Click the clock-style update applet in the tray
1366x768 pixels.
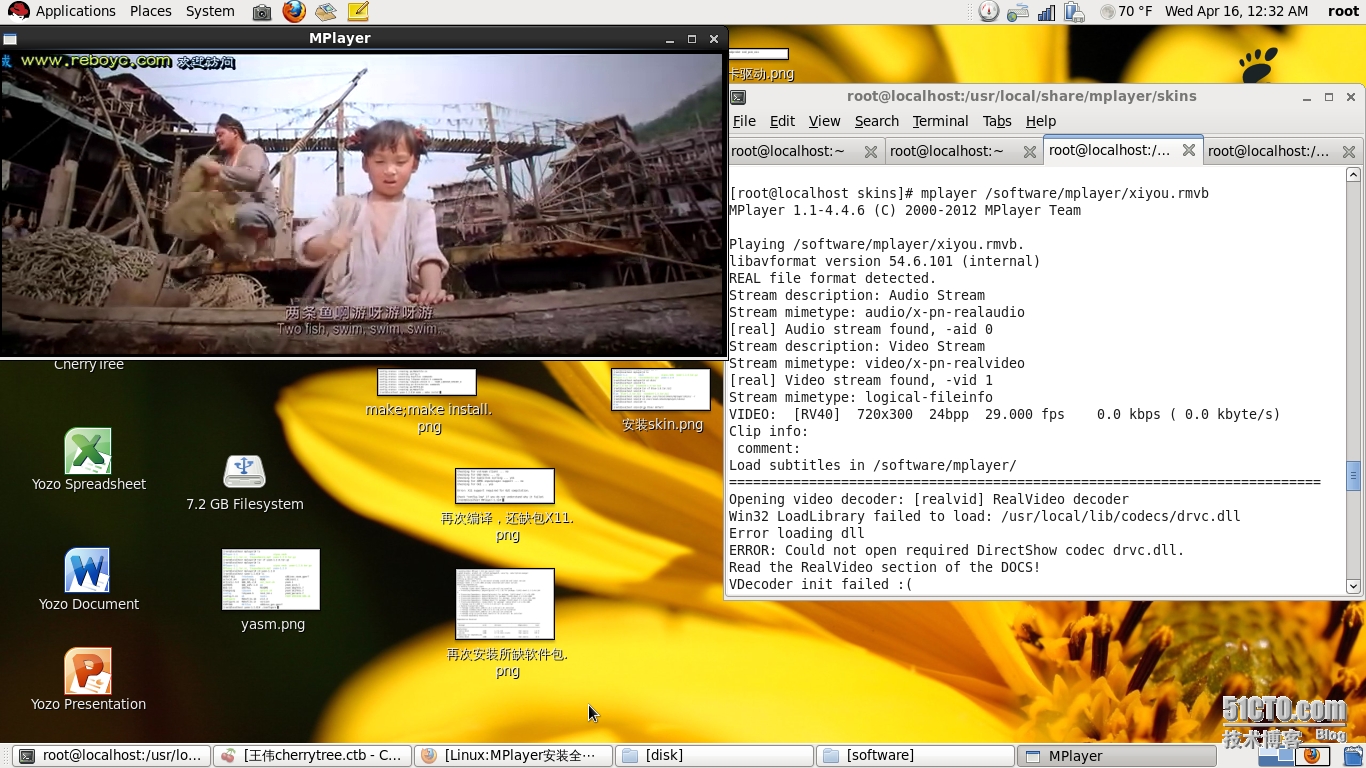pyautogui.click(x=988, y=12)
